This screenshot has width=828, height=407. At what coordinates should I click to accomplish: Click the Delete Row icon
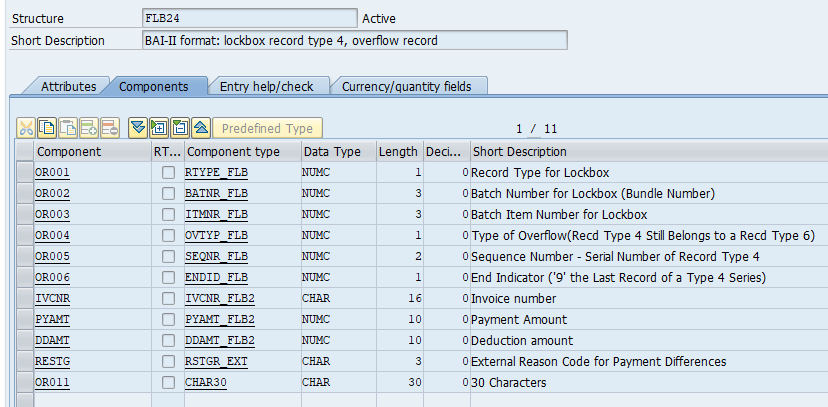point(109,128)
